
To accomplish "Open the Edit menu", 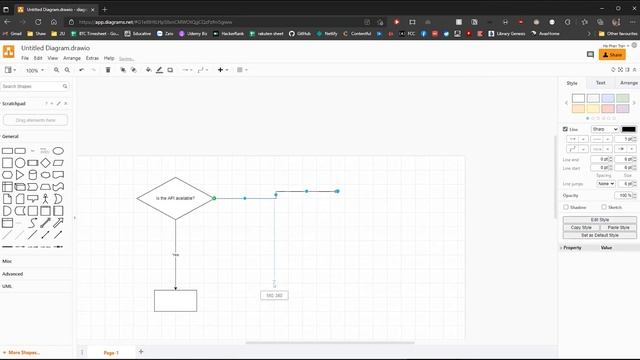I will point(38,58).
